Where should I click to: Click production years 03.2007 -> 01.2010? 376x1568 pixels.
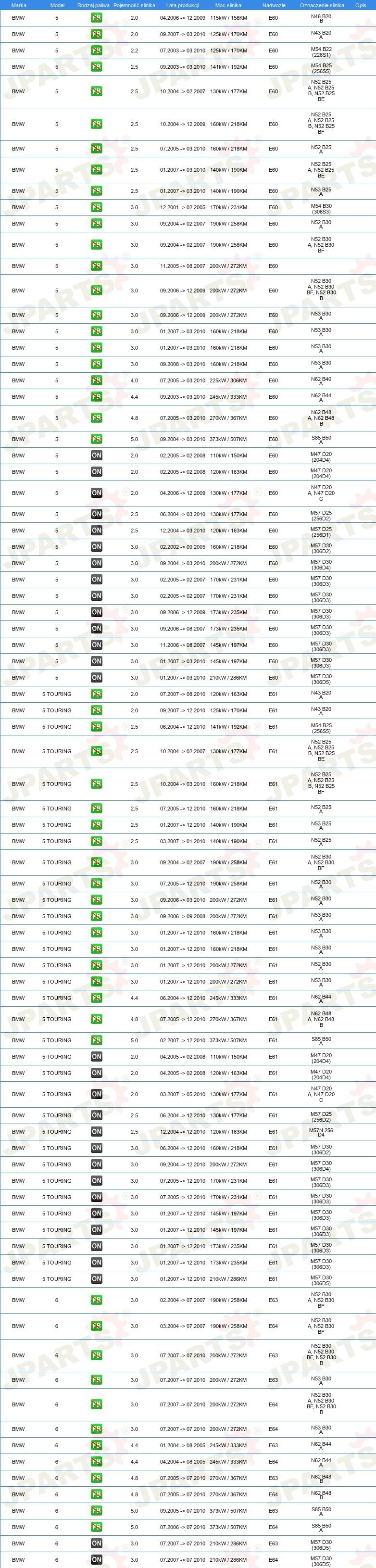(x=183, y=841)
